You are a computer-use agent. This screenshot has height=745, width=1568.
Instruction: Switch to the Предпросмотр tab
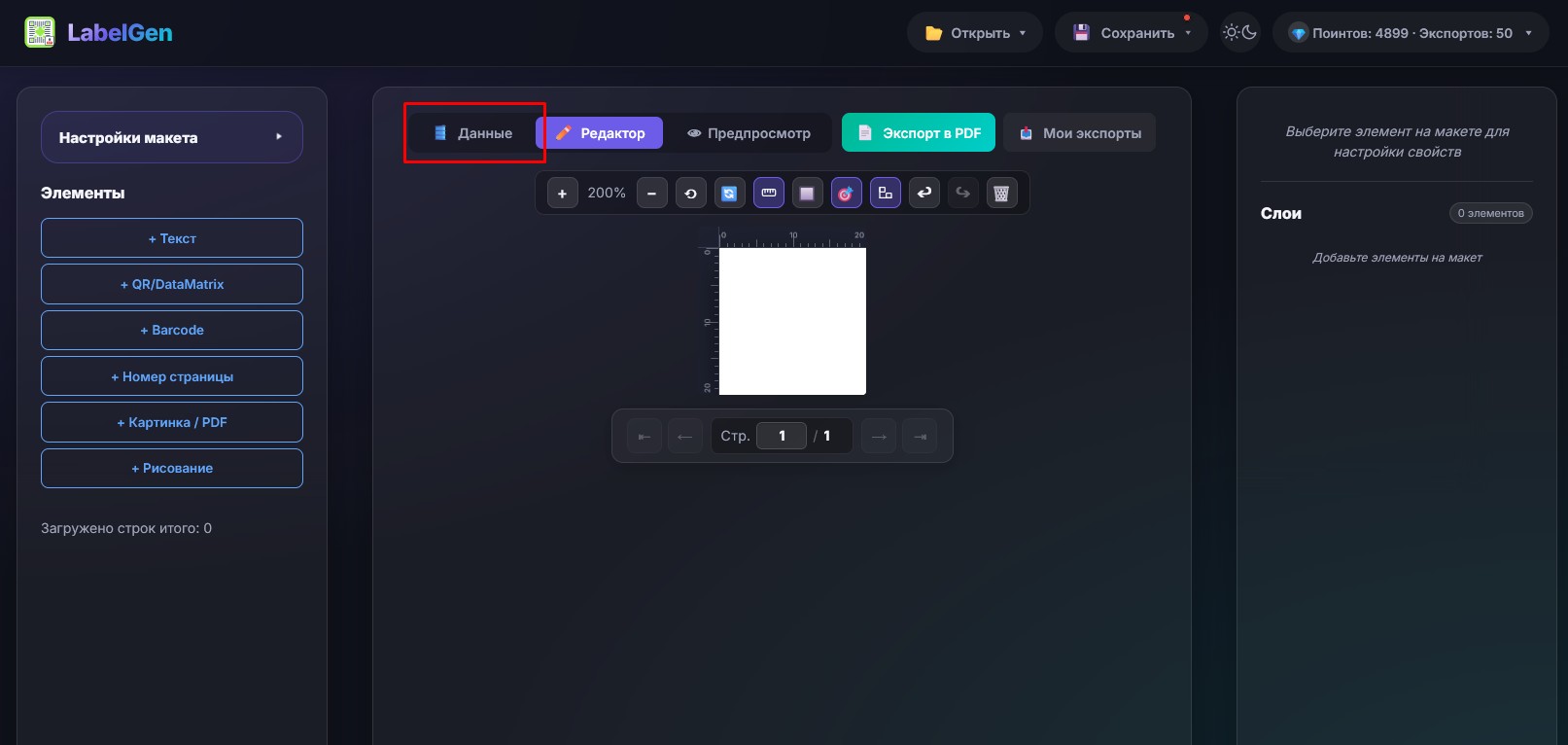749,133
